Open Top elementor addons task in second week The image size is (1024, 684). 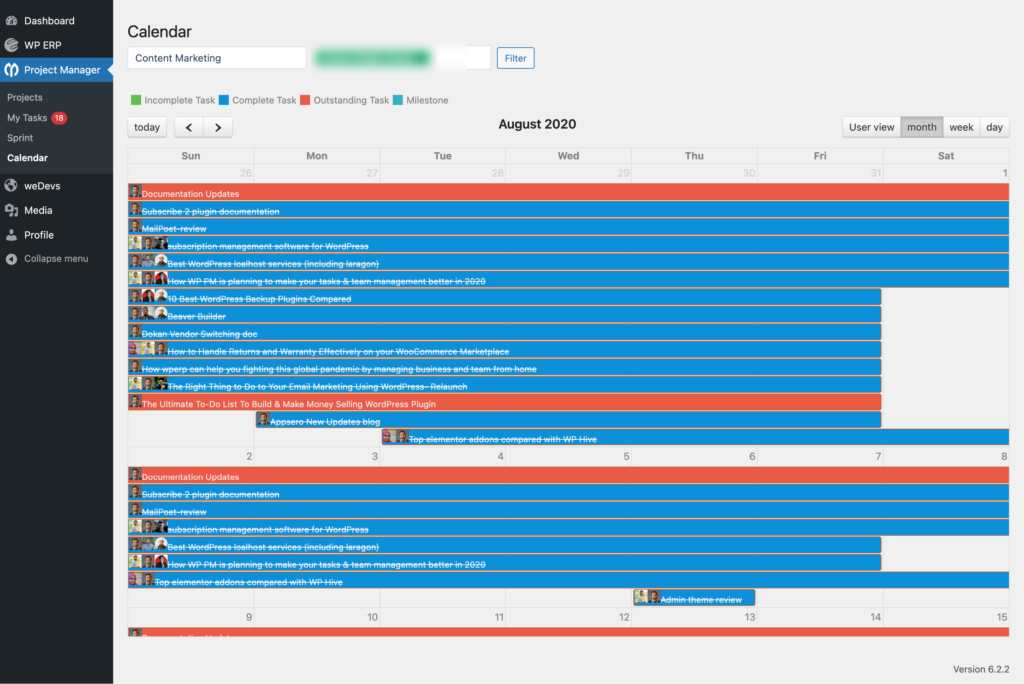click(568, 581)
